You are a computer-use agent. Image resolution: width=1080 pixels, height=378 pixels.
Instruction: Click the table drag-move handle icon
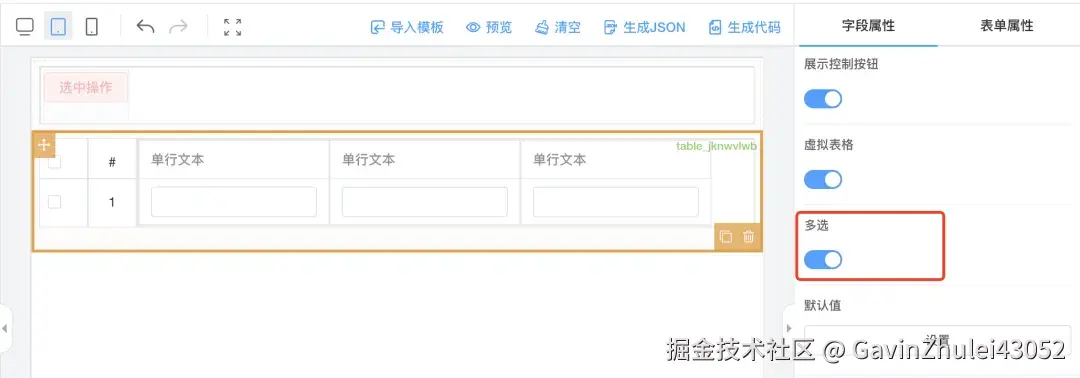click(x=44, y=145)
